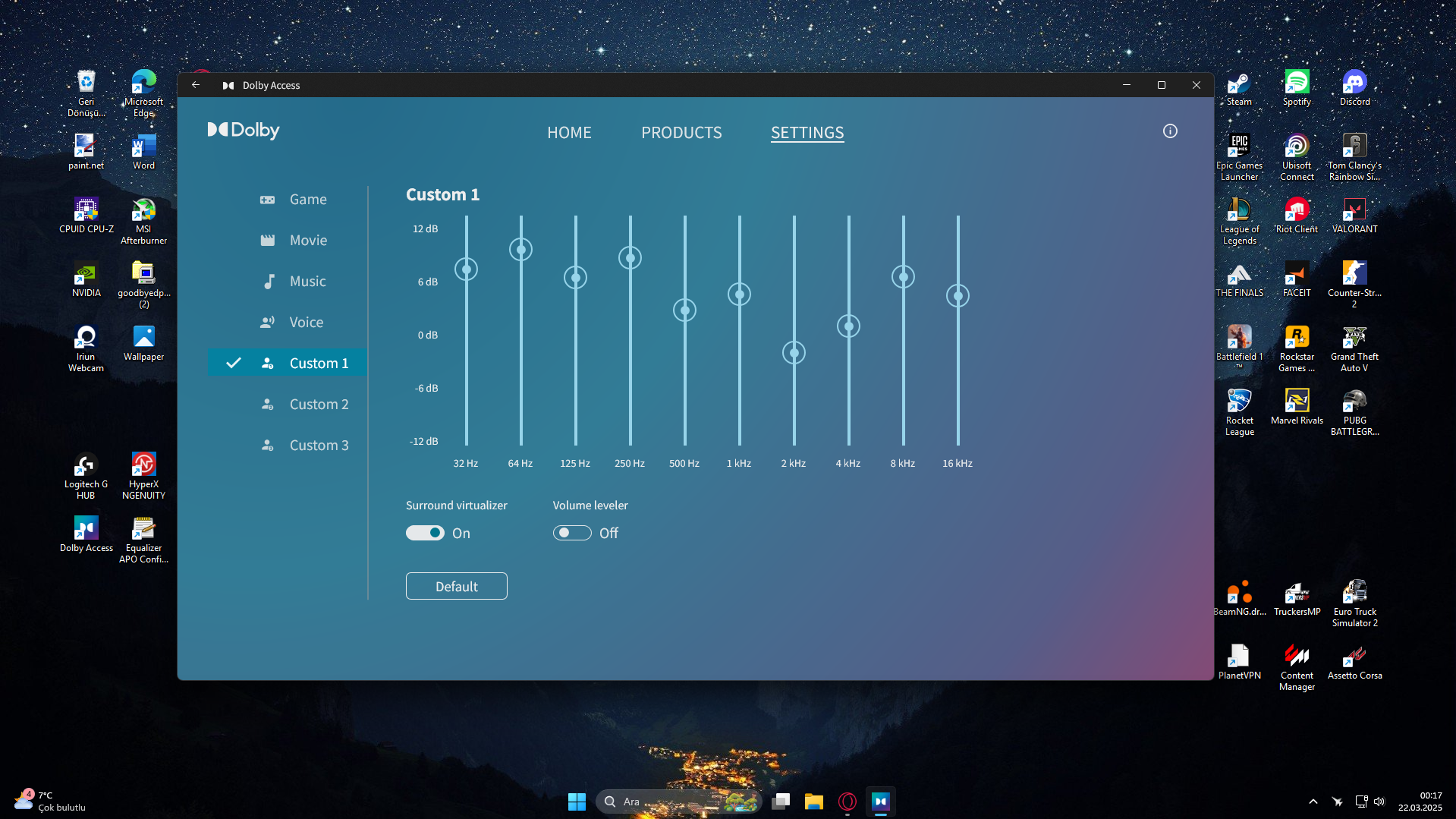Open Epic Games Launcher icon
Viewport: 1456px width, 819px height.
coord(1239,157)
